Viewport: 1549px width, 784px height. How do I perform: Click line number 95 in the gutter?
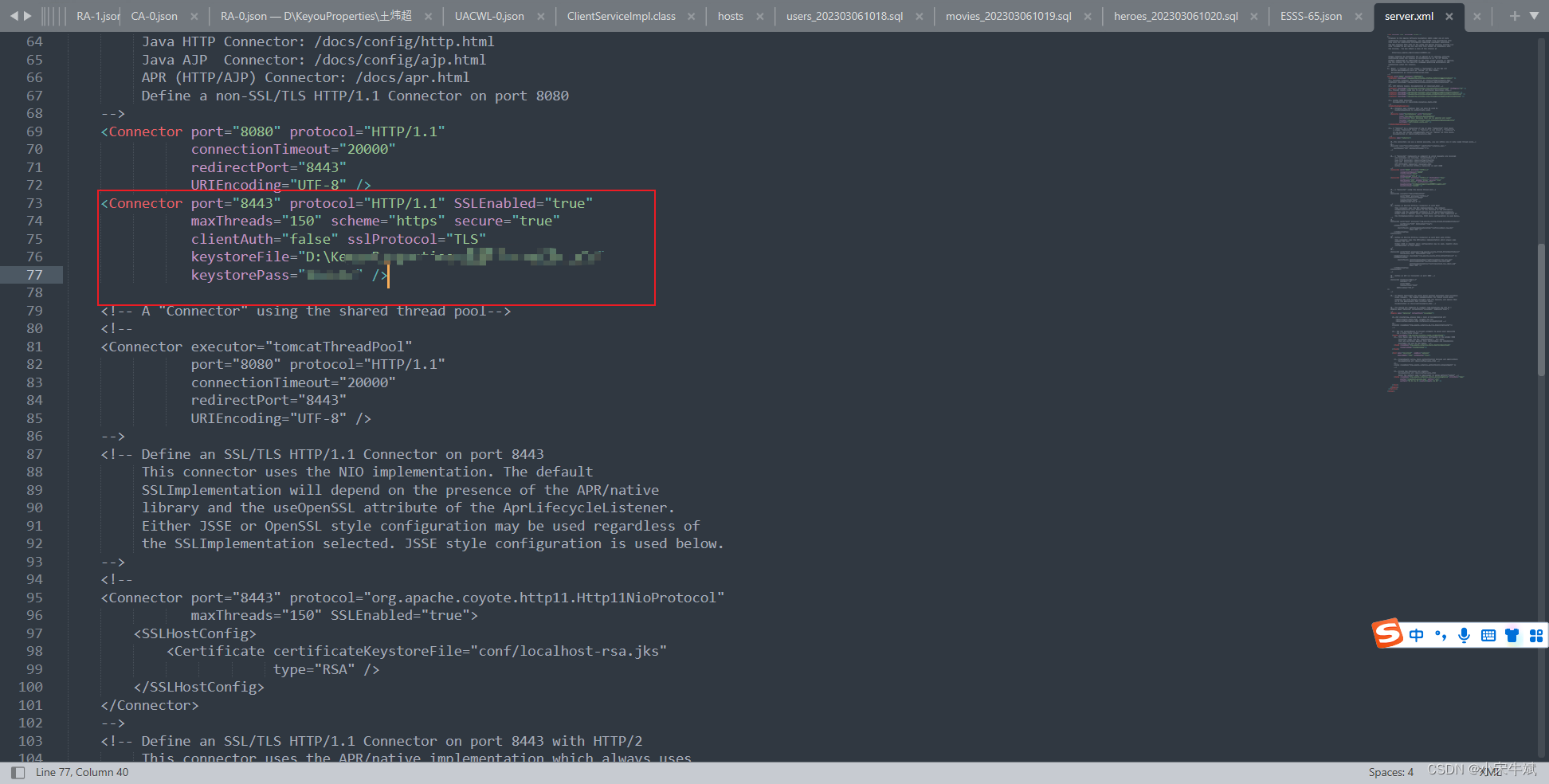(34, 598)
